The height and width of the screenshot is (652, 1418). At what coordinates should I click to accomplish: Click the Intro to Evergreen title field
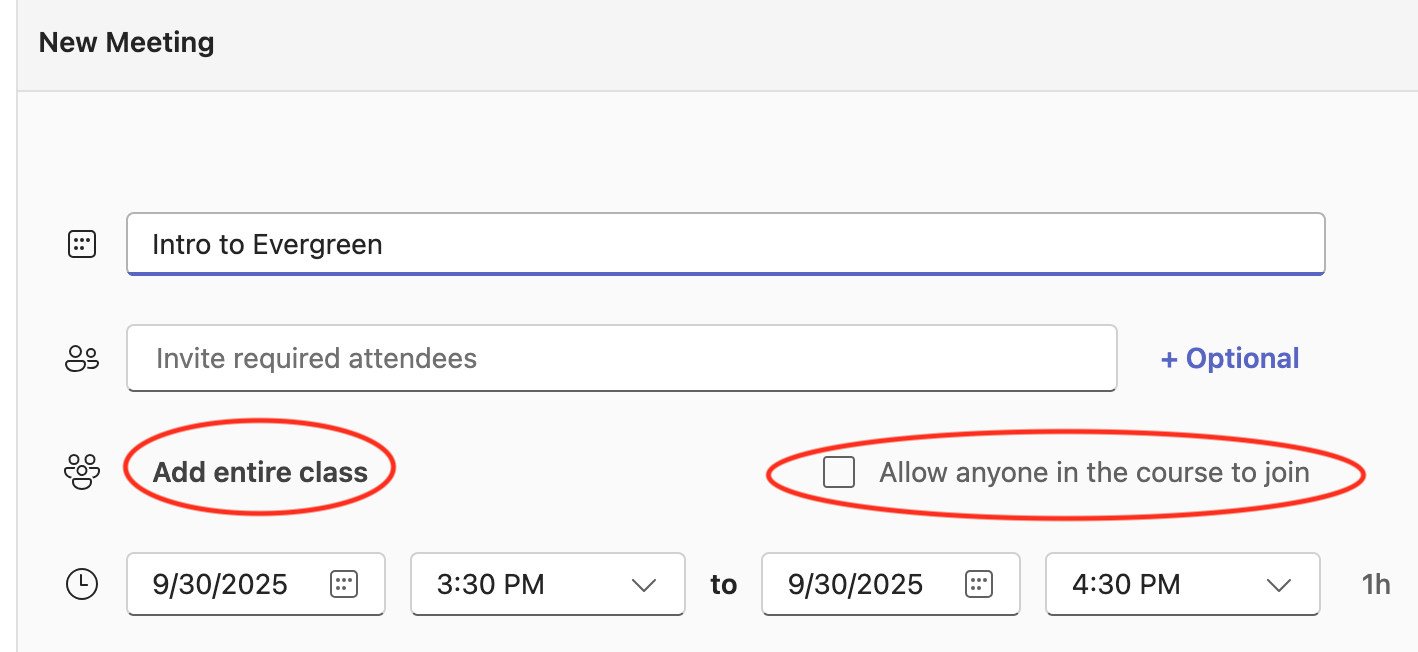(x=725, y=244)
